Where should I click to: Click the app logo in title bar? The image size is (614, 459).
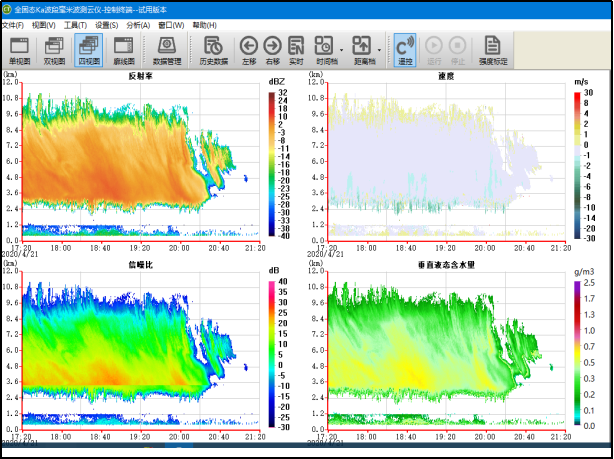[x=7, y=9]
